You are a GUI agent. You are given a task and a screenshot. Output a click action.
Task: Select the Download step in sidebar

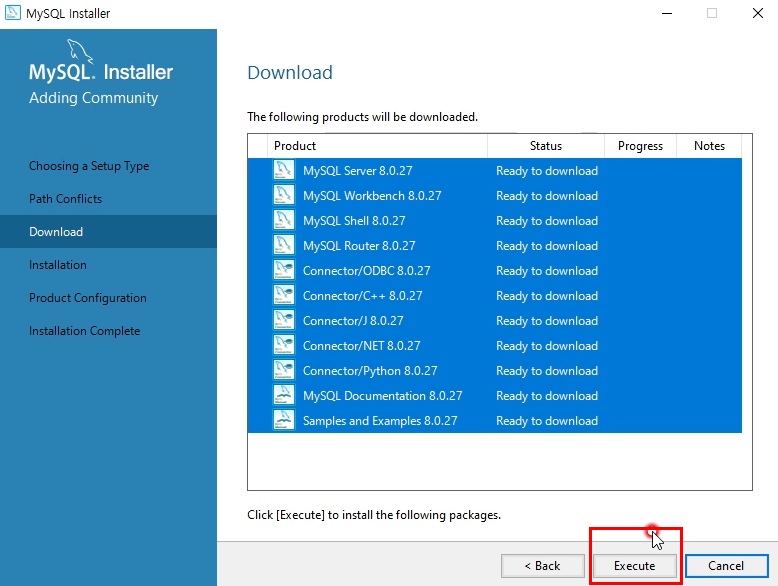point(56,232)
